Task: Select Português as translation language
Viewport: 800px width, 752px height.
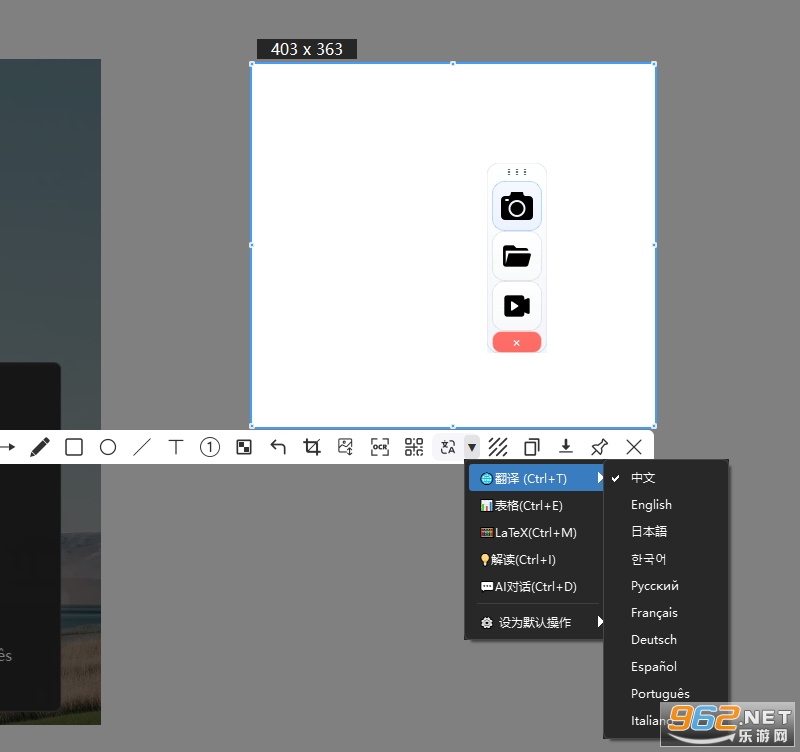Action: pyautogui.click(x=666, y=694)
